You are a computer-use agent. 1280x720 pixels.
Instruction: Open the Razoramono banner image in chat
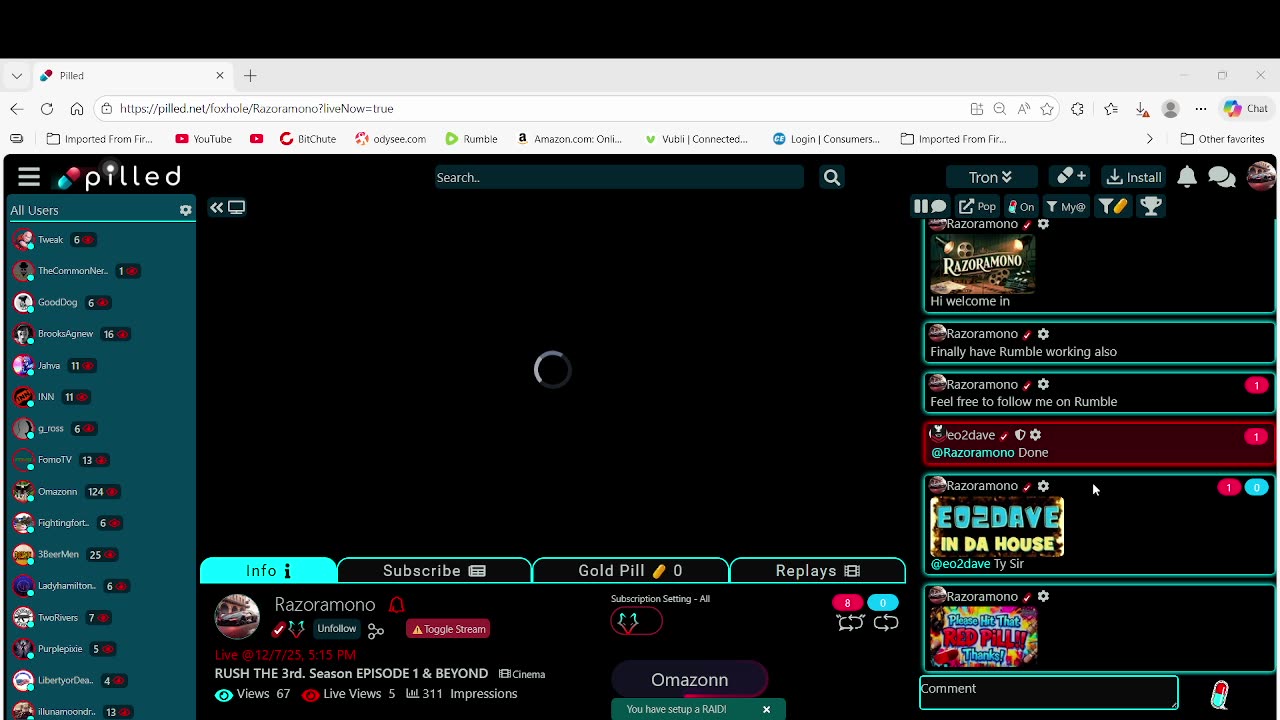click(x=983, y=264)
